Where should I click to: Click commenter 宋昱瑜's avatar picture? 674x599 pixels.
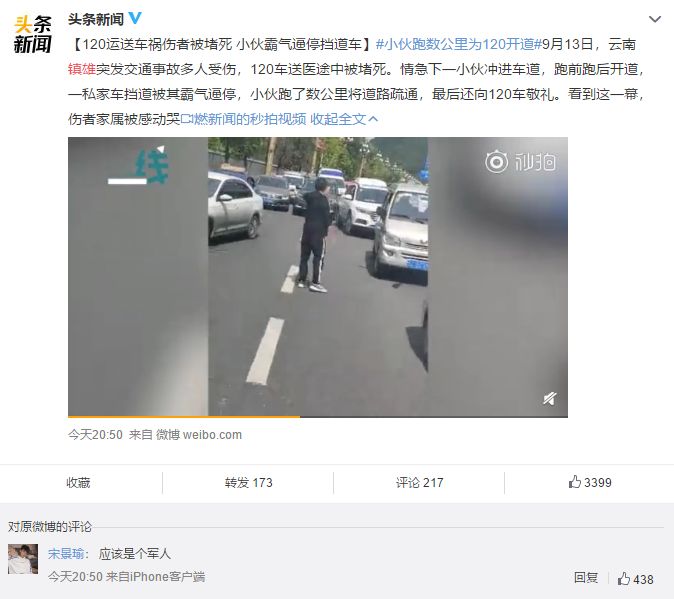click(x=23, y=559)
